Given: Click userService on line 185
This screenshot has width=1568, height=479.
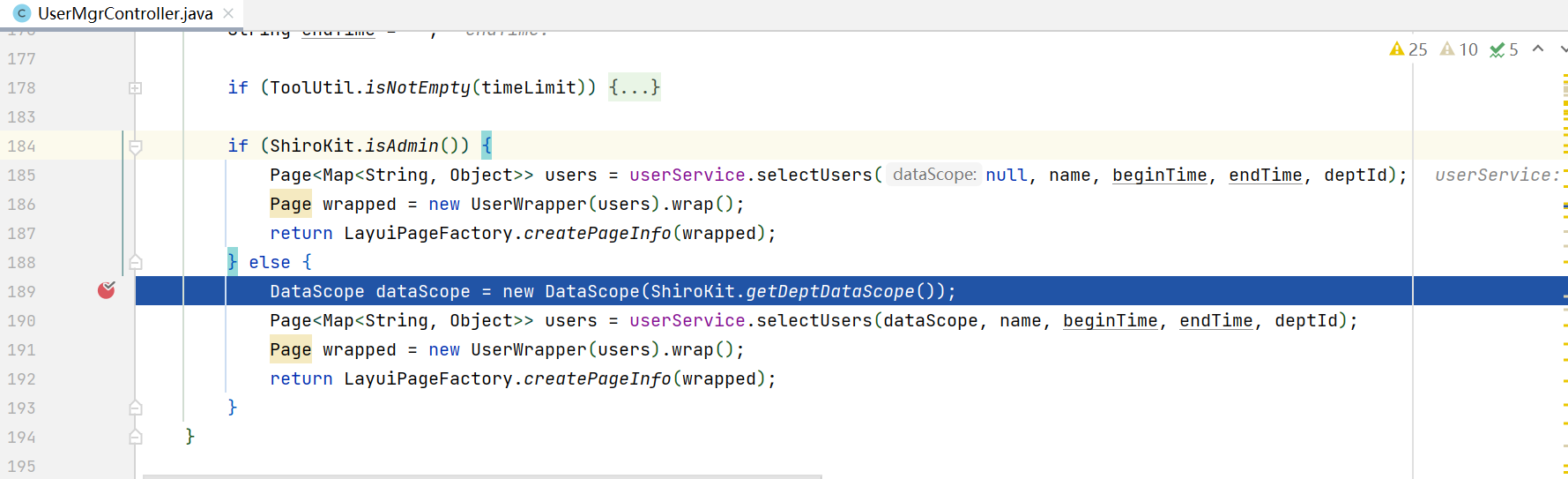Looking at the screenshot, I should [x=687, y=175].
